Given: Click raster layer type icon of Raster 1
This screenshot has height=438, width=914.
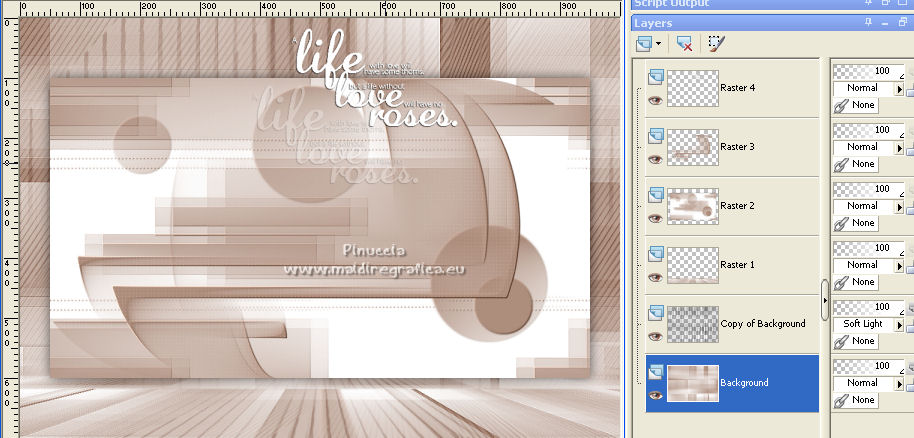Looking at the screenshot, I should point(656,253).
